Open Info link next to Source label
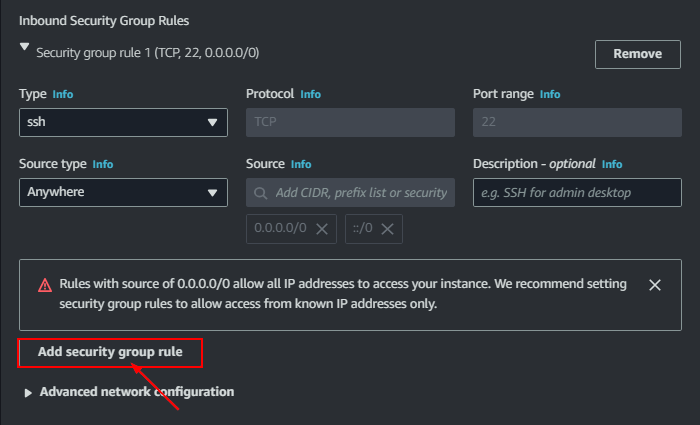Screen dimensions: 700x425 (301, 164)
